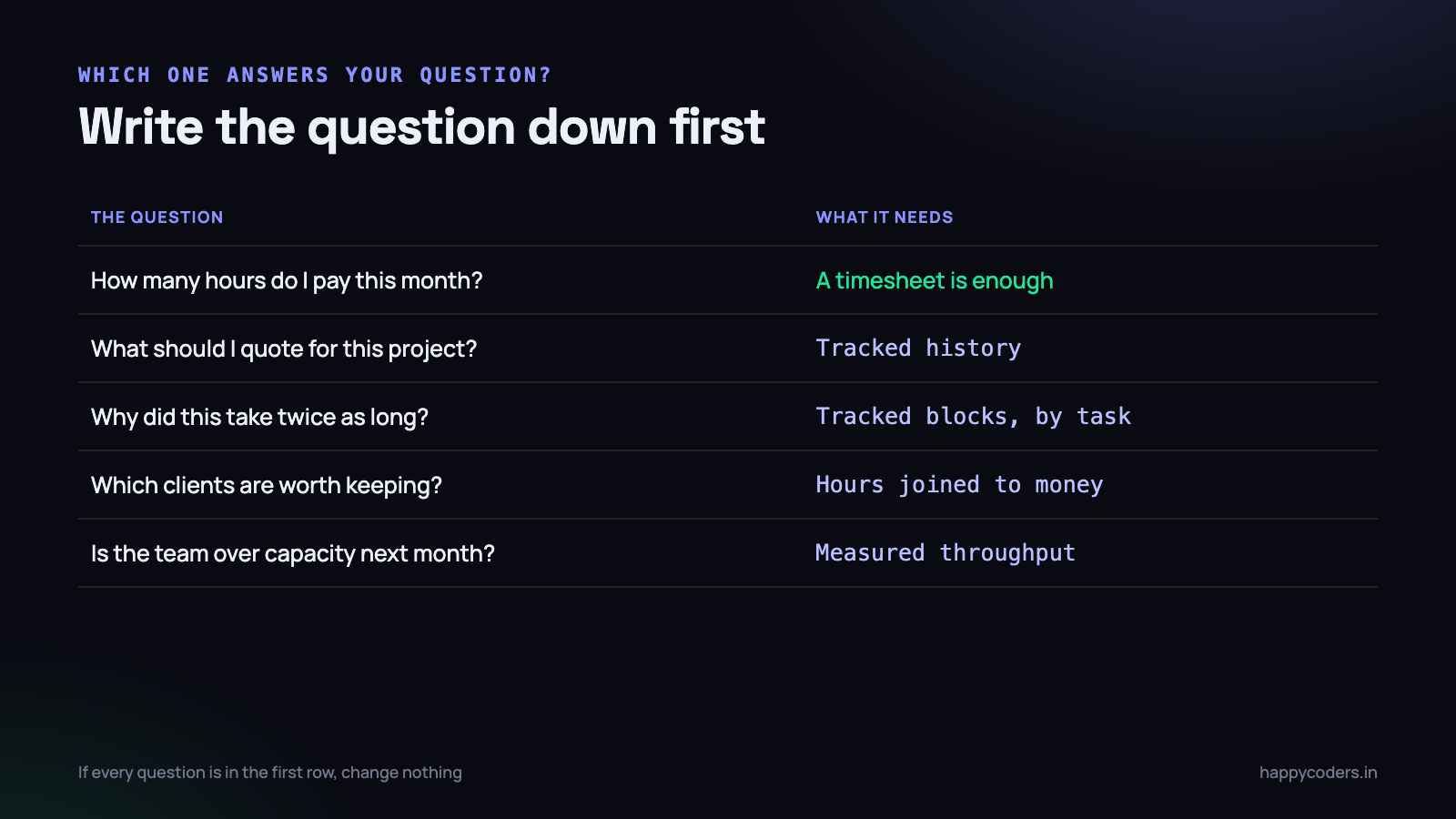
Task: Select 'Why did this take twice as long?'
Action: (x=259, y=417)
